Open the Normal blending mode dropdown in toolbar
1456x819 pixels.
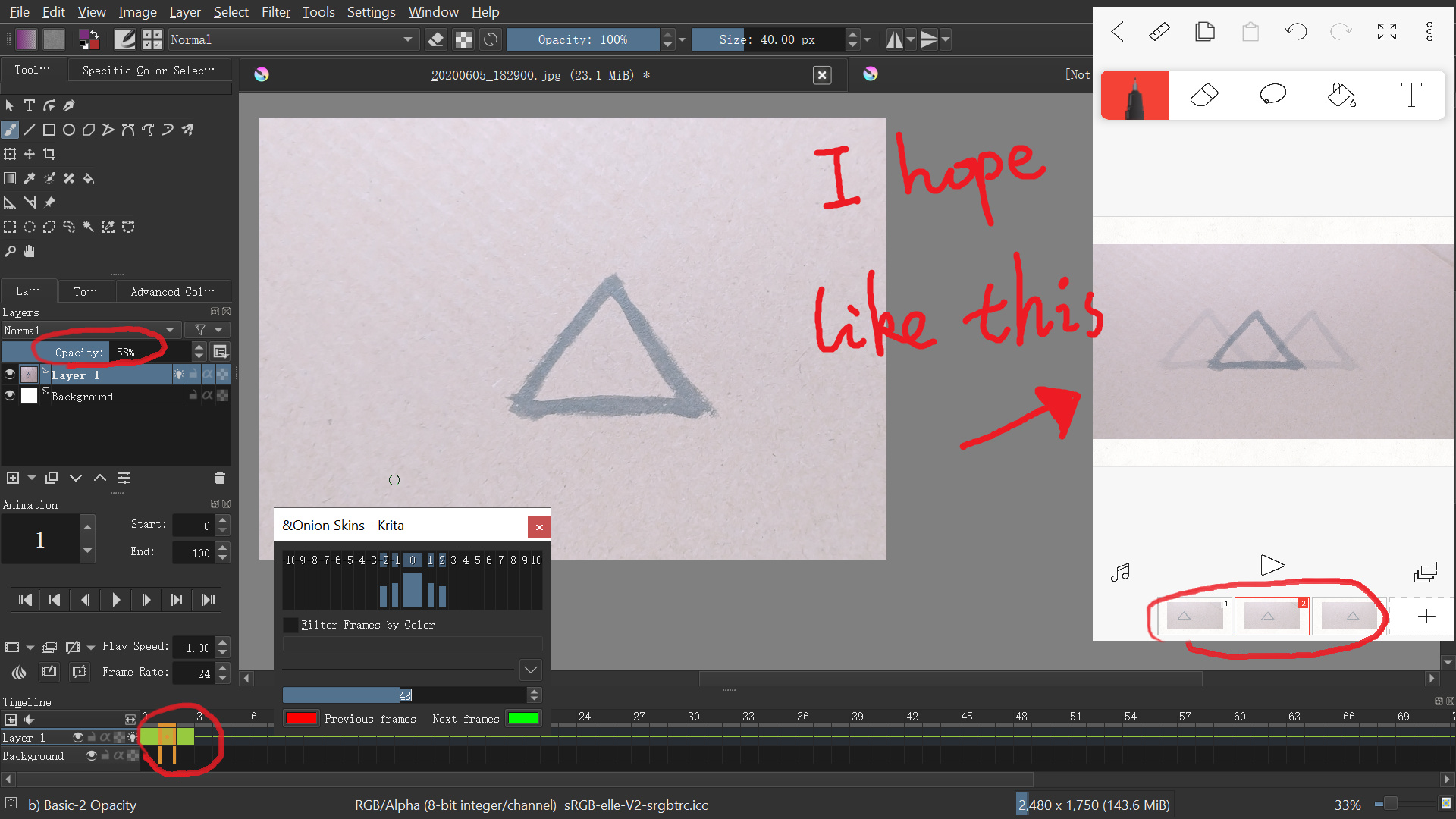(292, 39)
